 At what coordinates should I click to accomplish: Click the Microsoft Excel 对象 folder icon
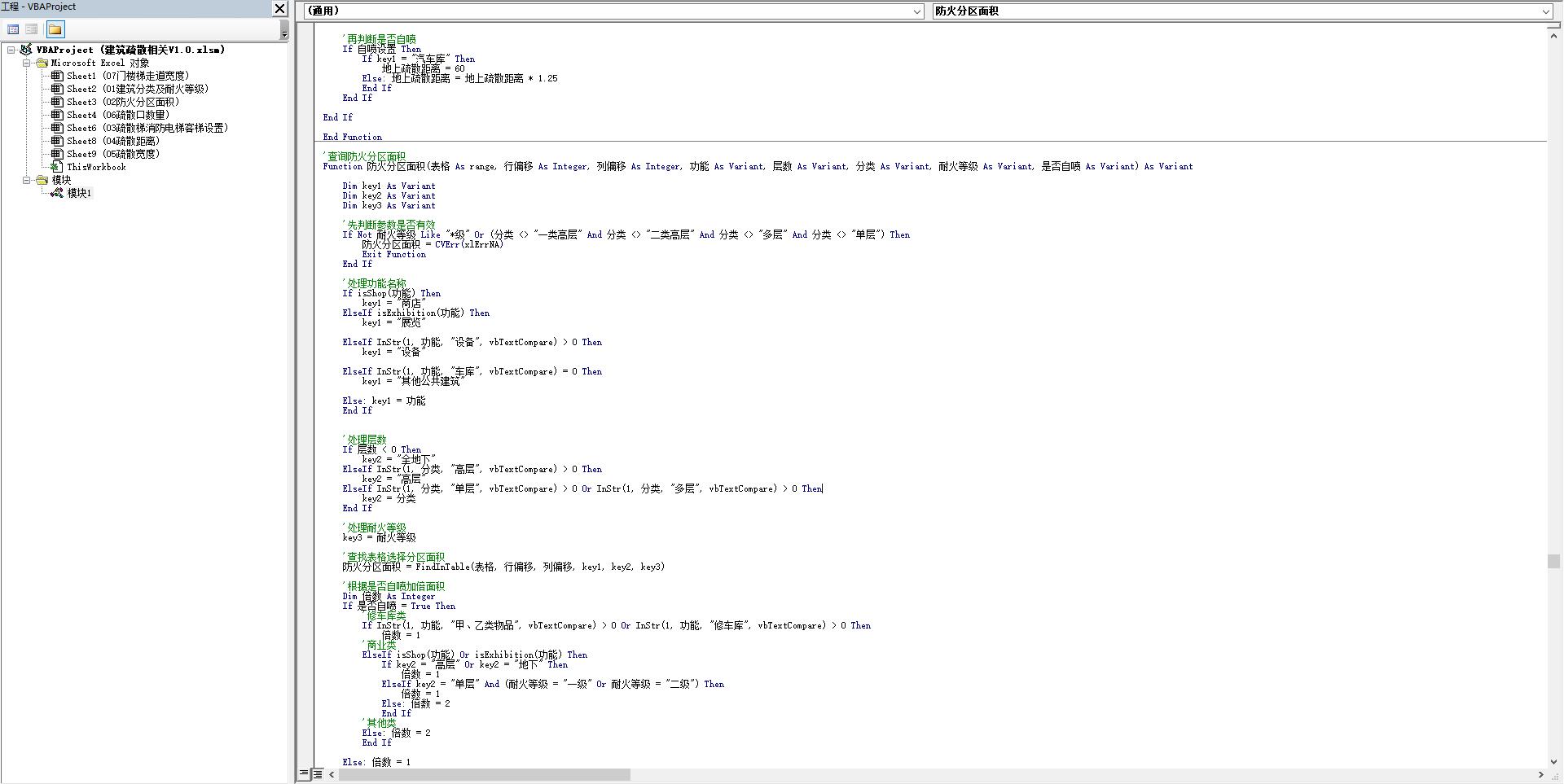click(42, 63)
